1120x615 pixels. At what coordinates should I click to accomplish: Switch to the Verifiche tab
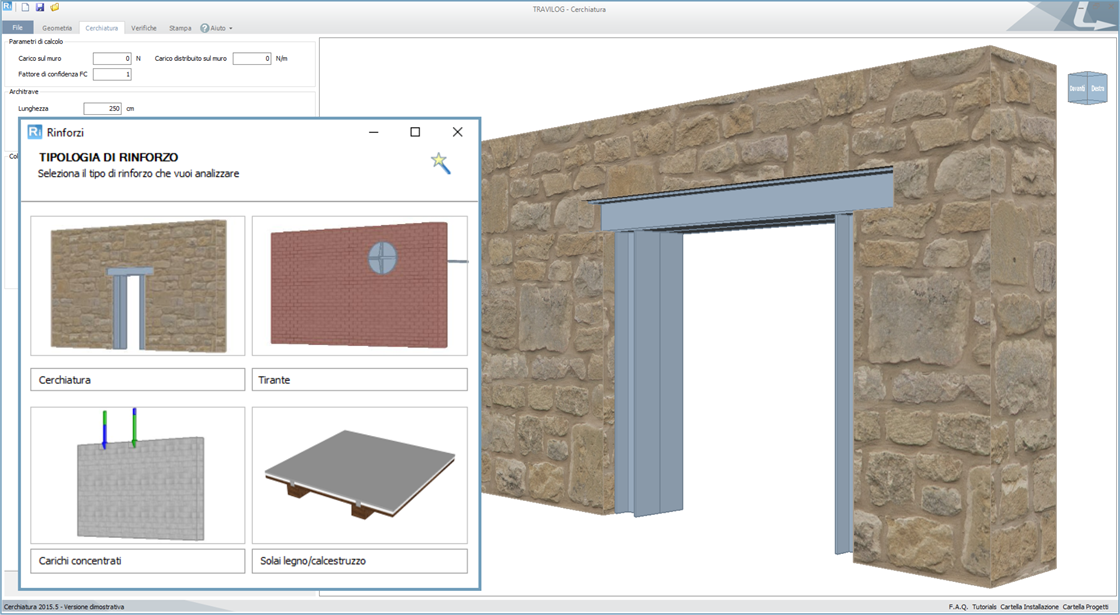click(x=143, y=28)
